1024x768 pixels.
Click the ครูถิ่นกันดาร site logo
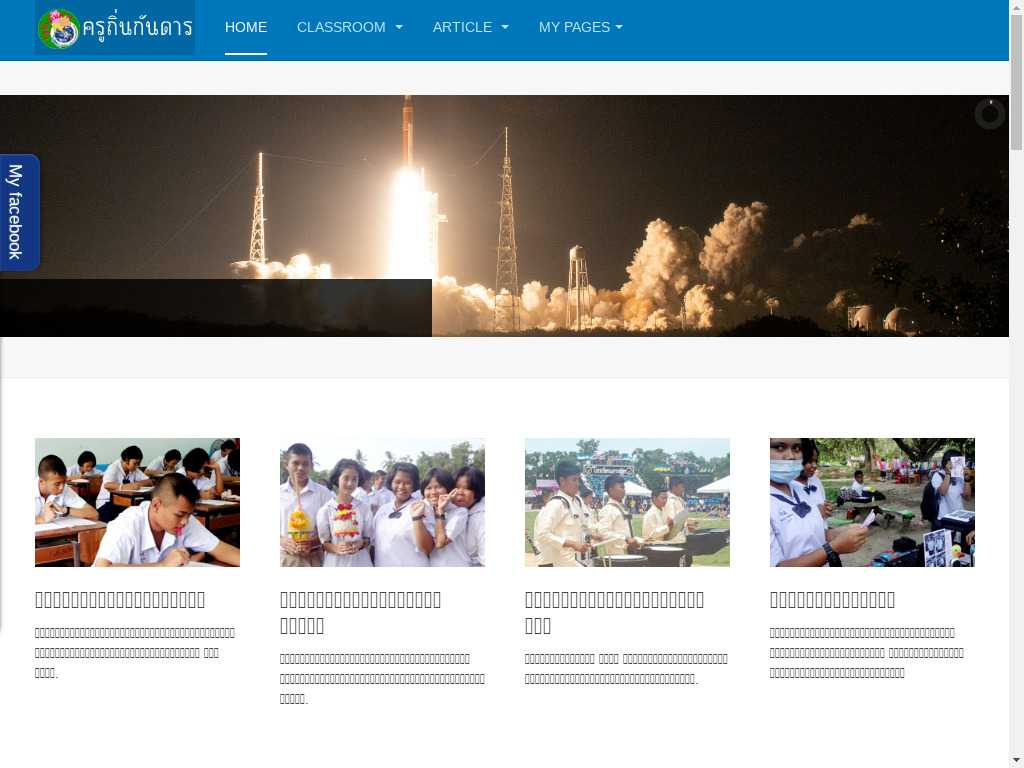click(x=115, y=27)
